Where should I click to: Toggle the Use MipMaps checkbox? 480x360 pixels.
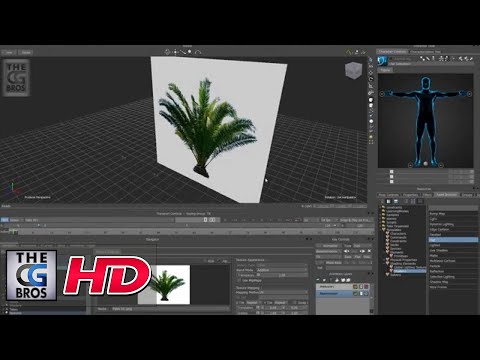coord(239,281)
